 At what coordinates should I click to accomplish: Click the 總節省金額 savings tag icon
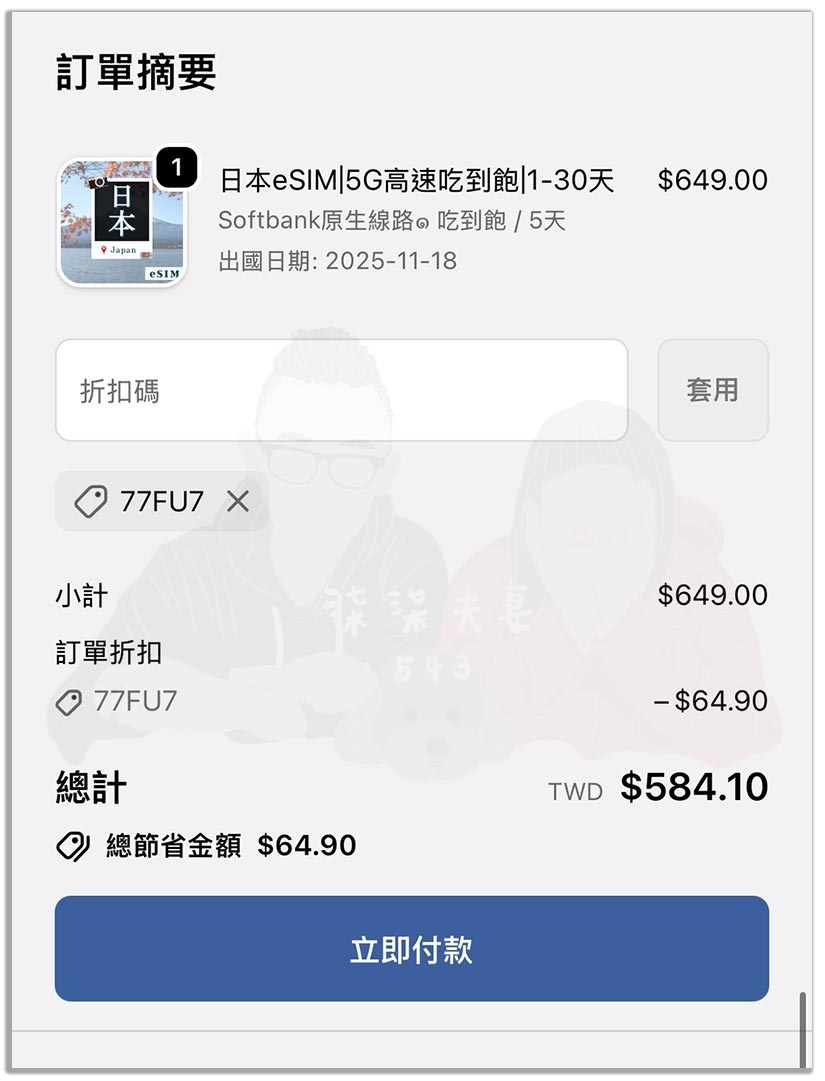click(72, 846)
